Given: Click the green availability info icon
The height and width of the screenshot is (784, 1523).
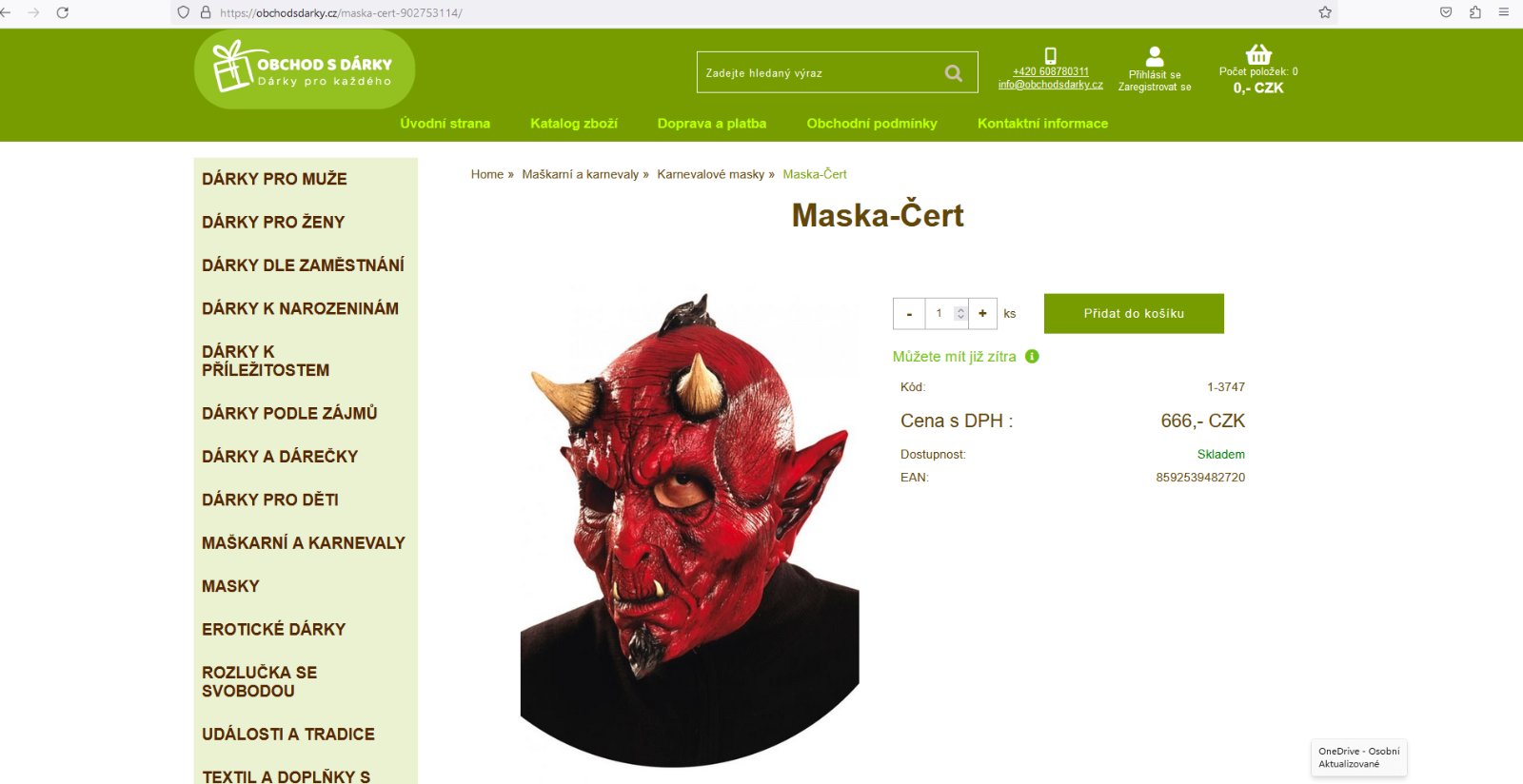Looking at the screenshot, I should click(x=1032, y=357).
